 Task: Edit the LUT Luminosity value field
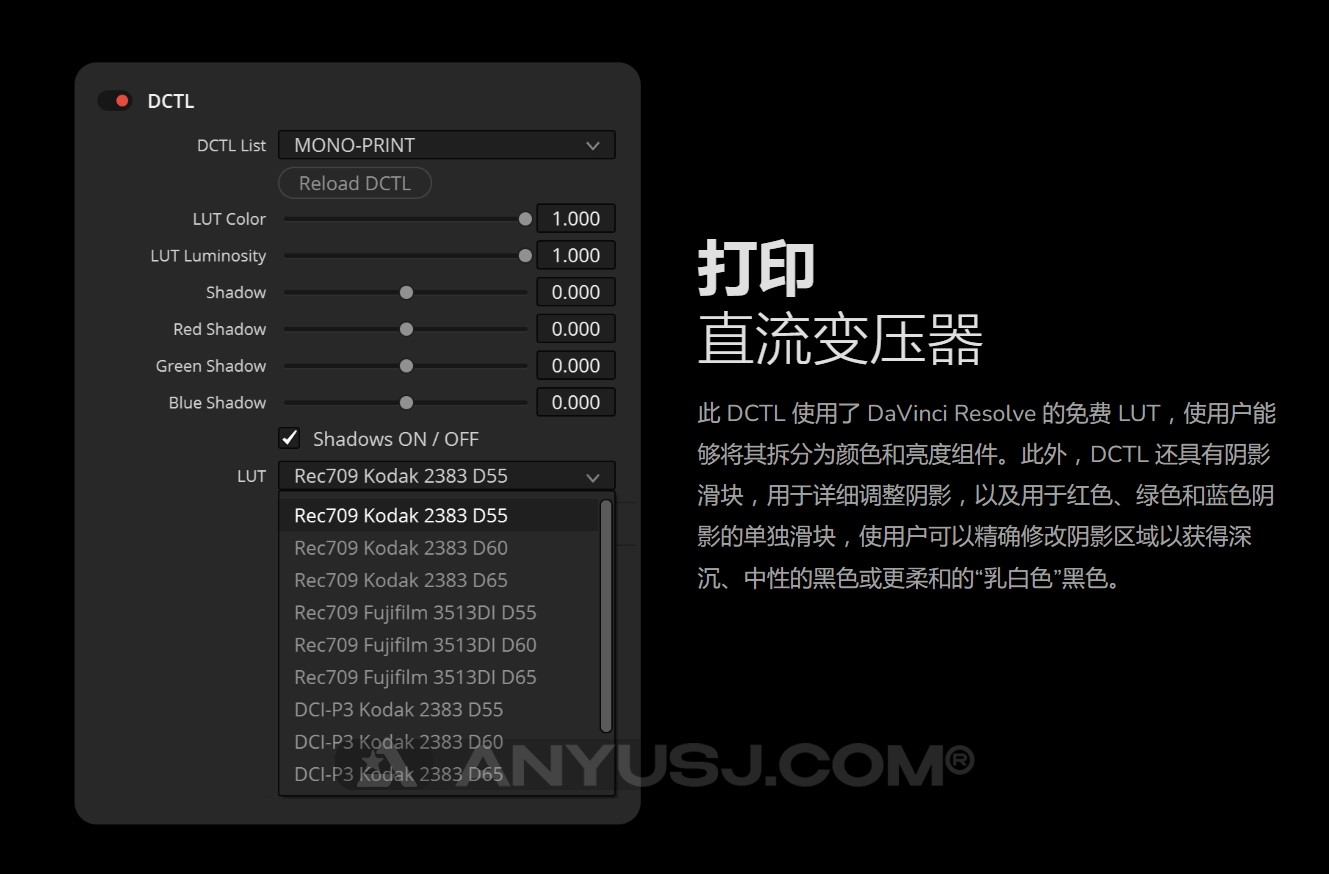point(576,256)
